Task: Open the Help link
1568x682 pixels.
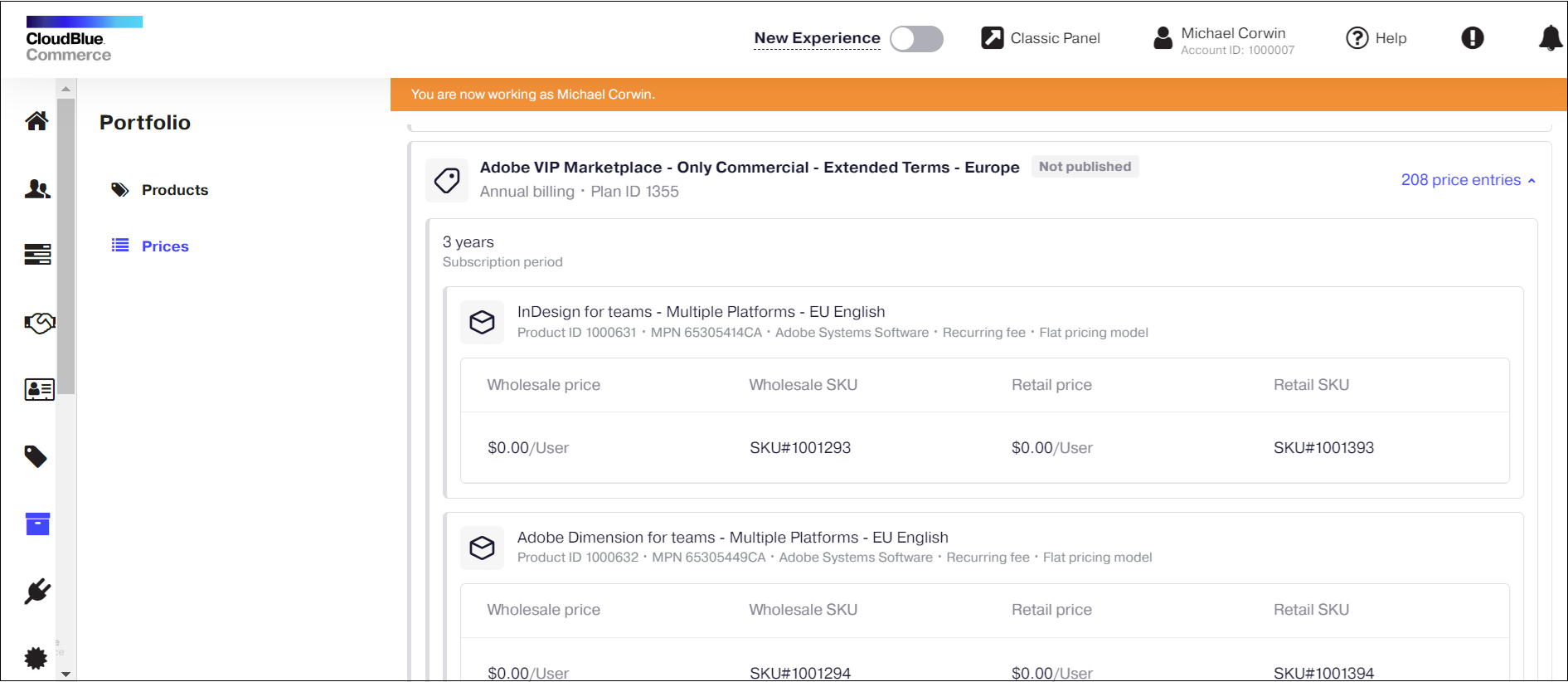Action: click(x=1391, y=38)
